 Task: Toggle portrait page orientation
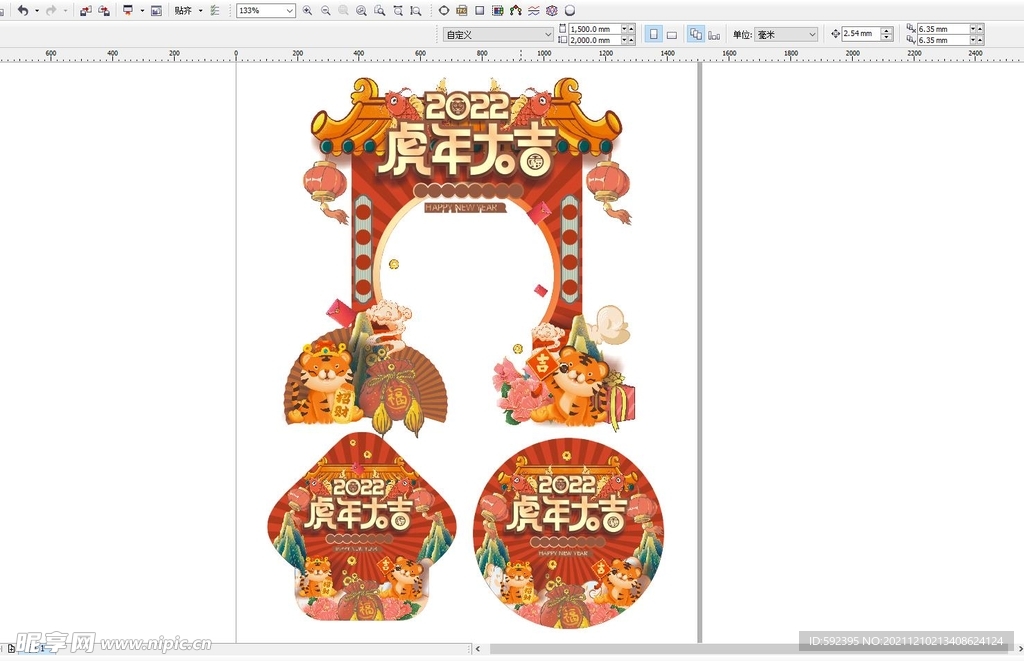click(652, 33)
